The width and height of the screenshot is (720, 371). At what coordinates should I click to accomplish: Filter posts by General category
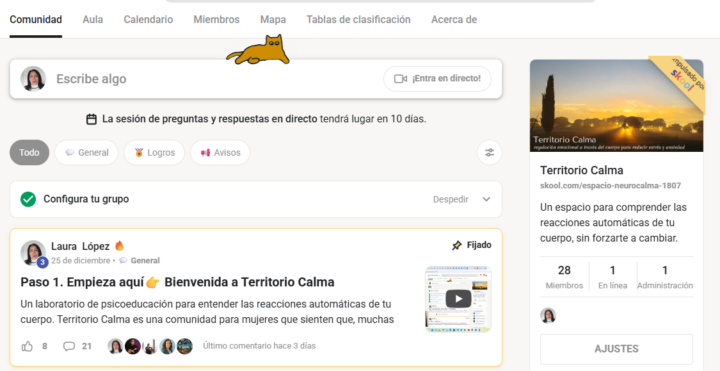coord(86,152)
